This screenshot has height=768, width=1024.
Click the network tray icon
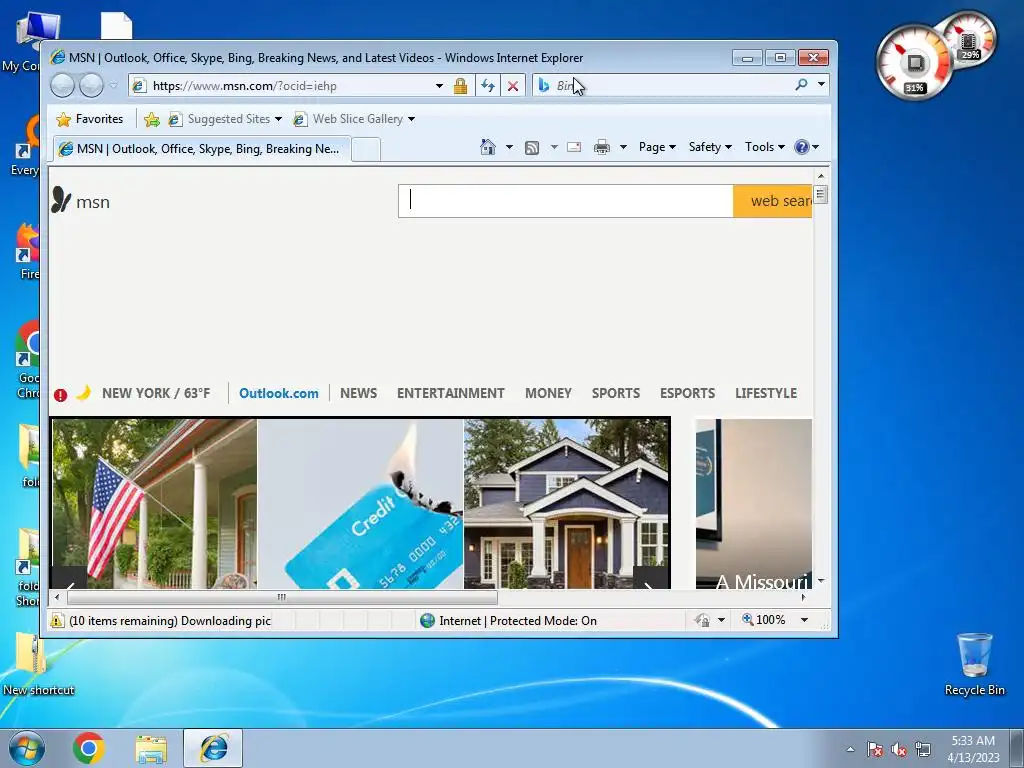click(x=923, y=749)
